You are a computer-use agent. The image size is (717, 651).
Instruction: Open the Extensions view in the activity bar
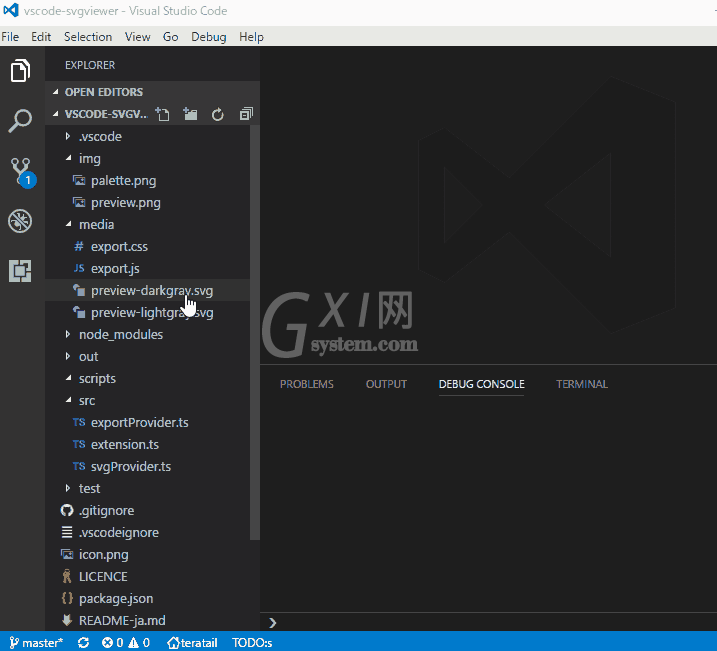[x=20, y=271]
